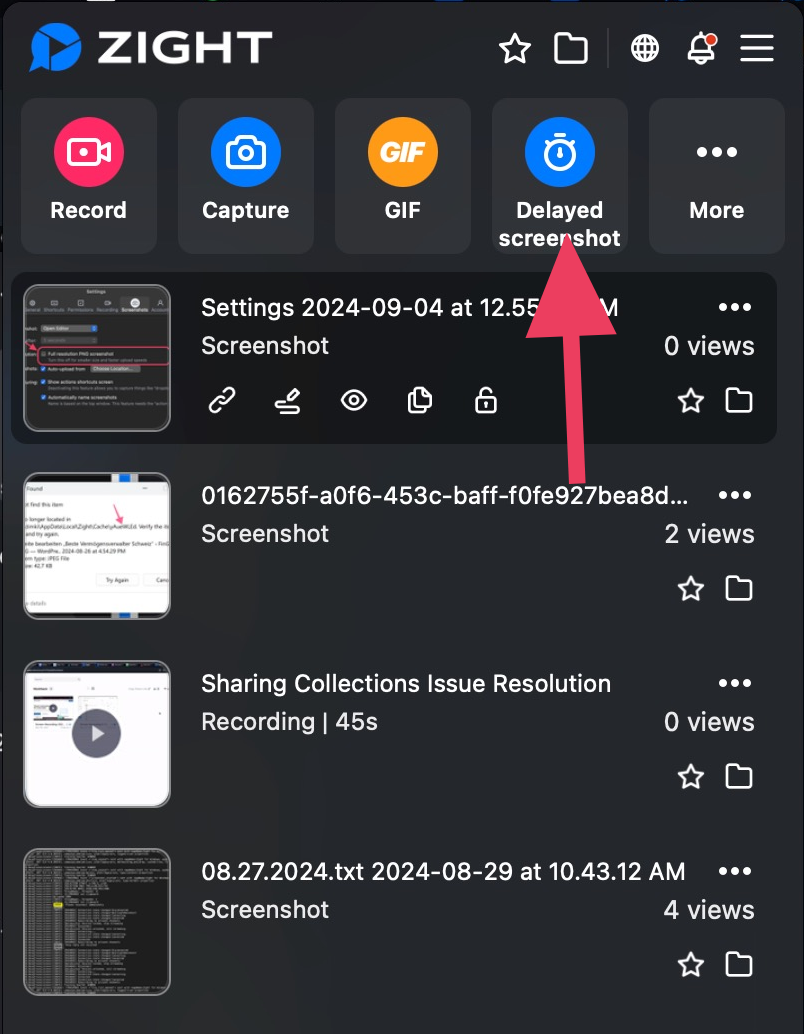Viewport: 804px width, 1034px height.
Task: Select Sharing Collections Issue Resolution title
Action: (406, 684)
